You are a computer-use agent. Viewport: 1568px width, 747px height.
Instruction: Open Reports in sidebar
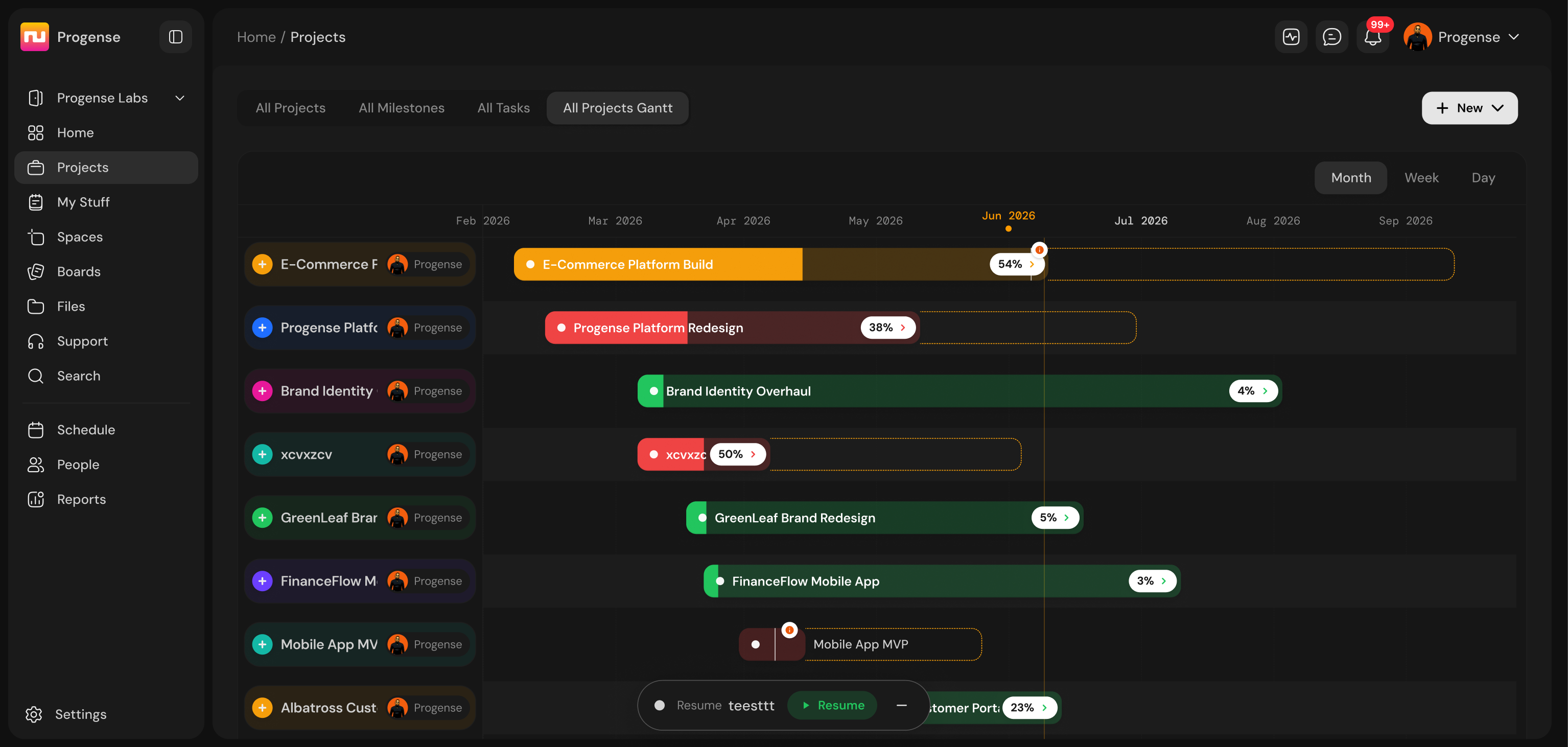(106, 499)
